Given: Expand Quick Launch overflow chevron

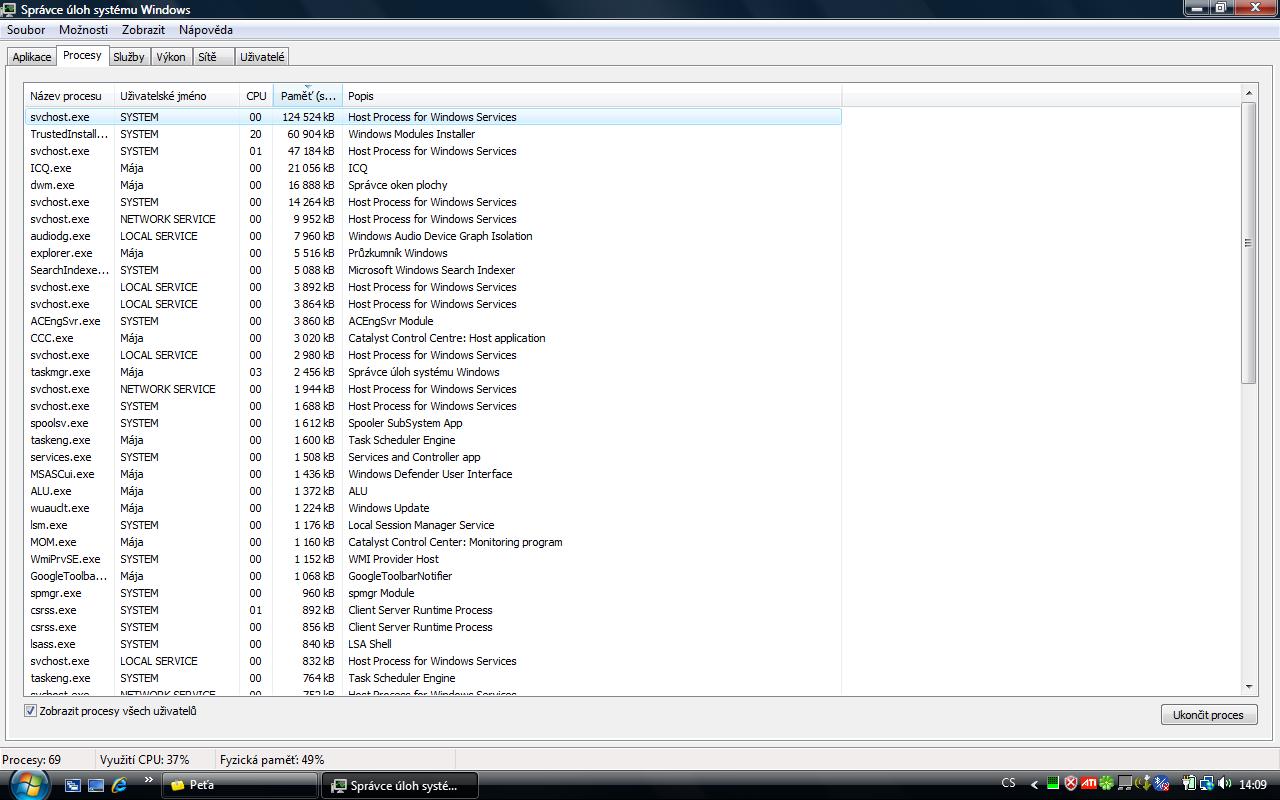Looking at the screenshot, I should click(x=149, y=780).
